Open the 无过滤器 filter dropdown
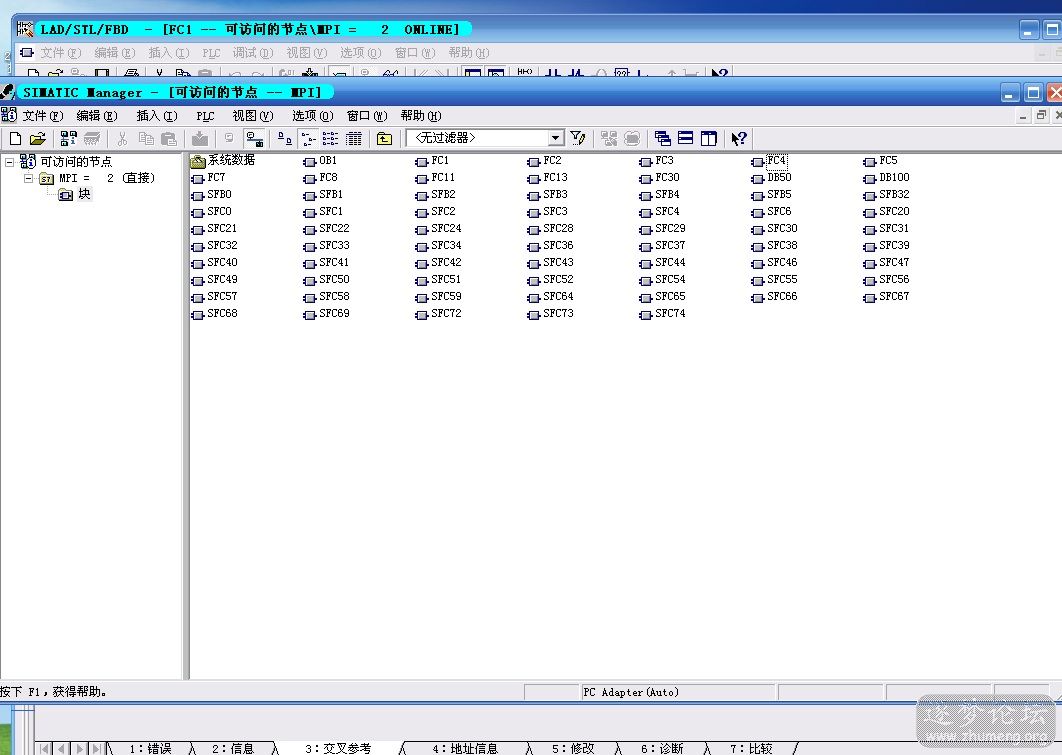 click(556, 138)
